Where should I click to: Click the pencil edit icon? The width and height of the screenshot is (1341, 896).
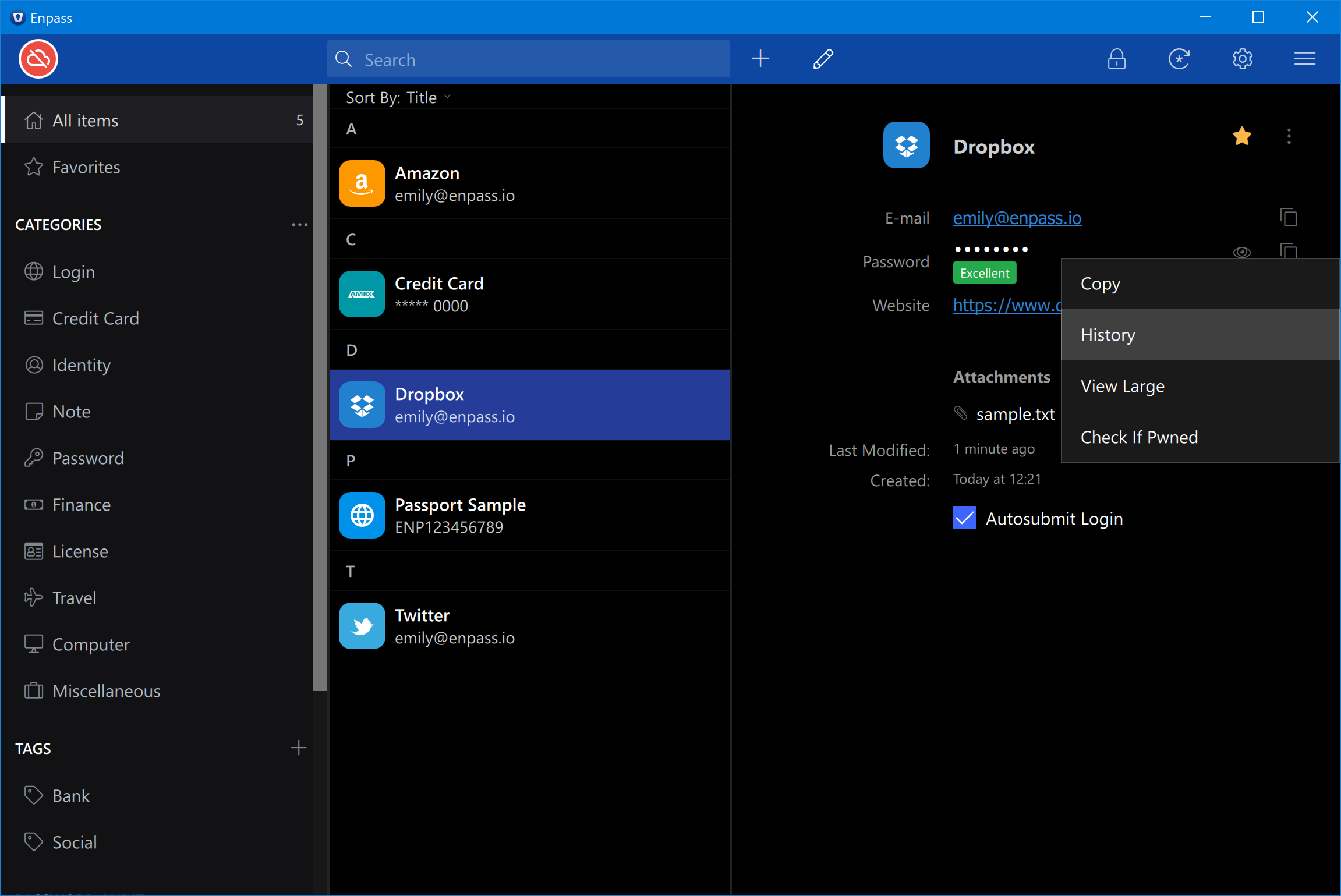pyautogui.click(x=823, y=59)
